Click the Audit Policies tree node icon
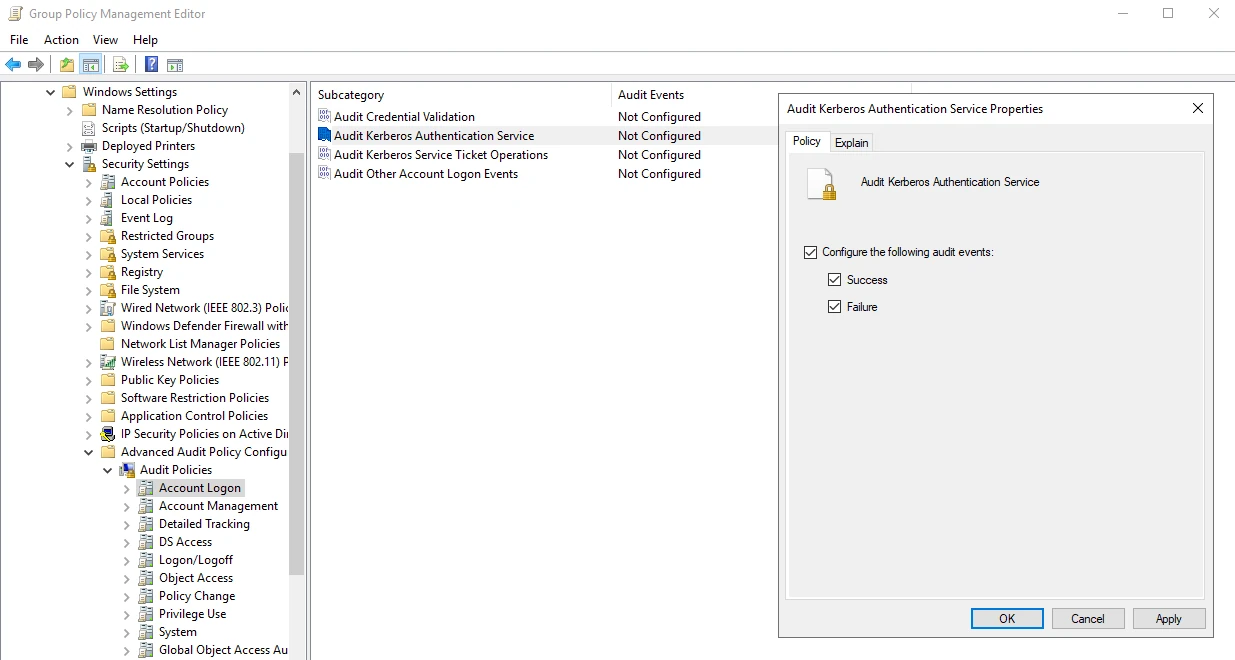Screen dimensions: 1235x660 pos(127,470)
